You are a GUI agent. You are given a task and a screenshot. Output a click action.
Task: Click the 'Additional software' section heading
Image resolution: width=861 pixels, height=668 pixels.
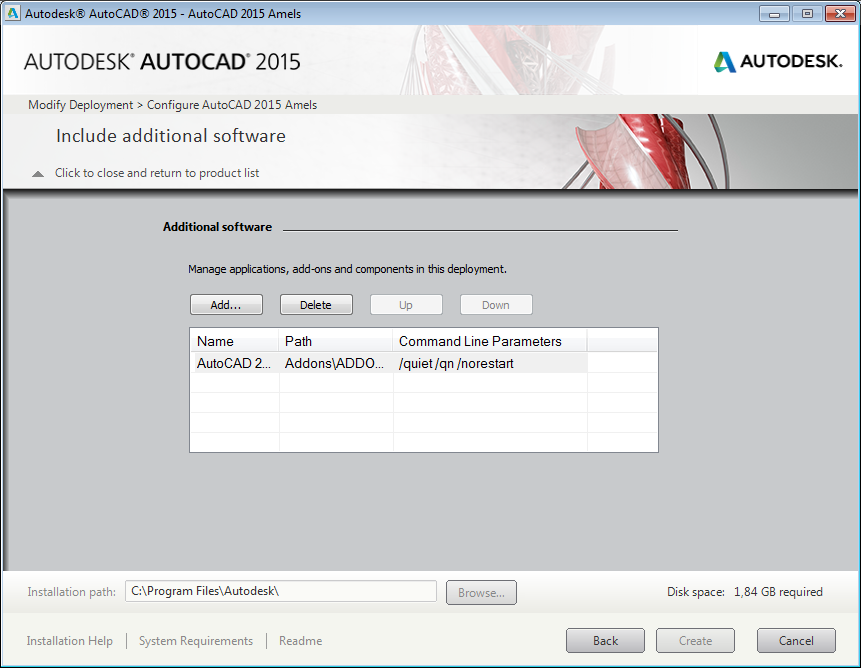tap(217, 227)
